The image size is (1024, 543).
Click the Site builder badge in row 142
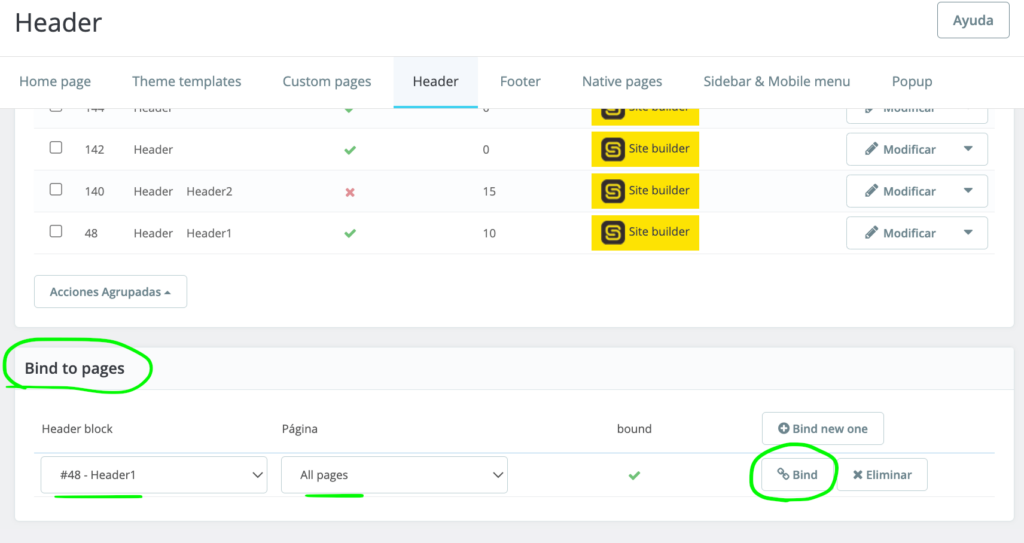(645, 149)
